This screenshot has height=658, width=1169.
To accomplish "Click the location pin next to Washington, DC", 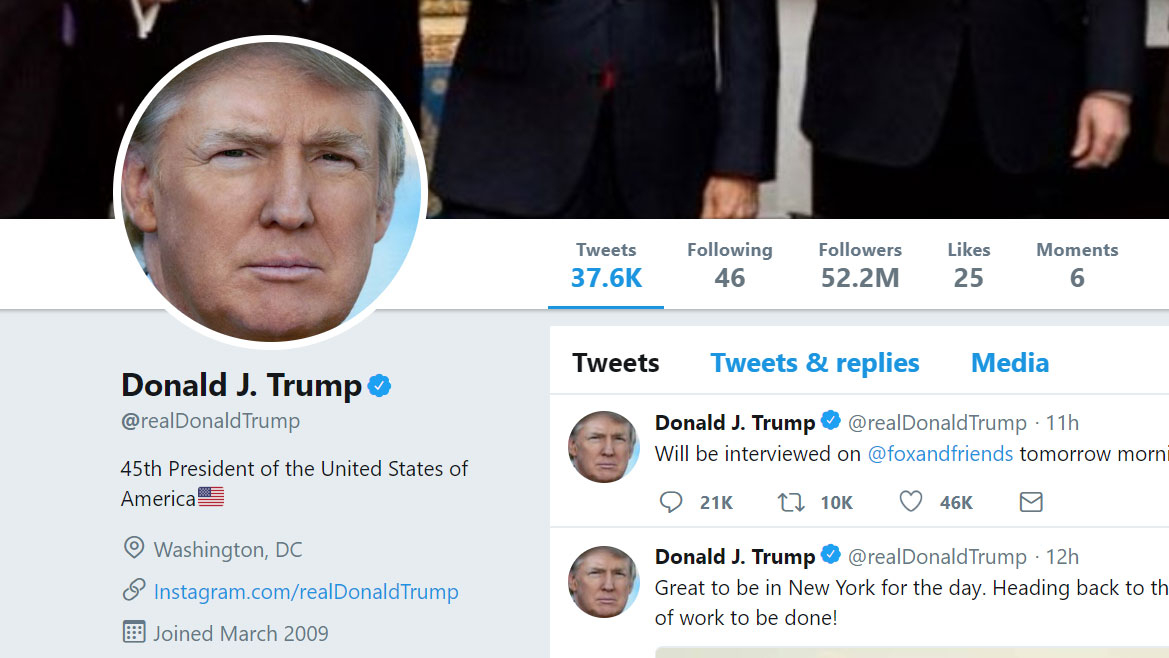I will [133, 549].
